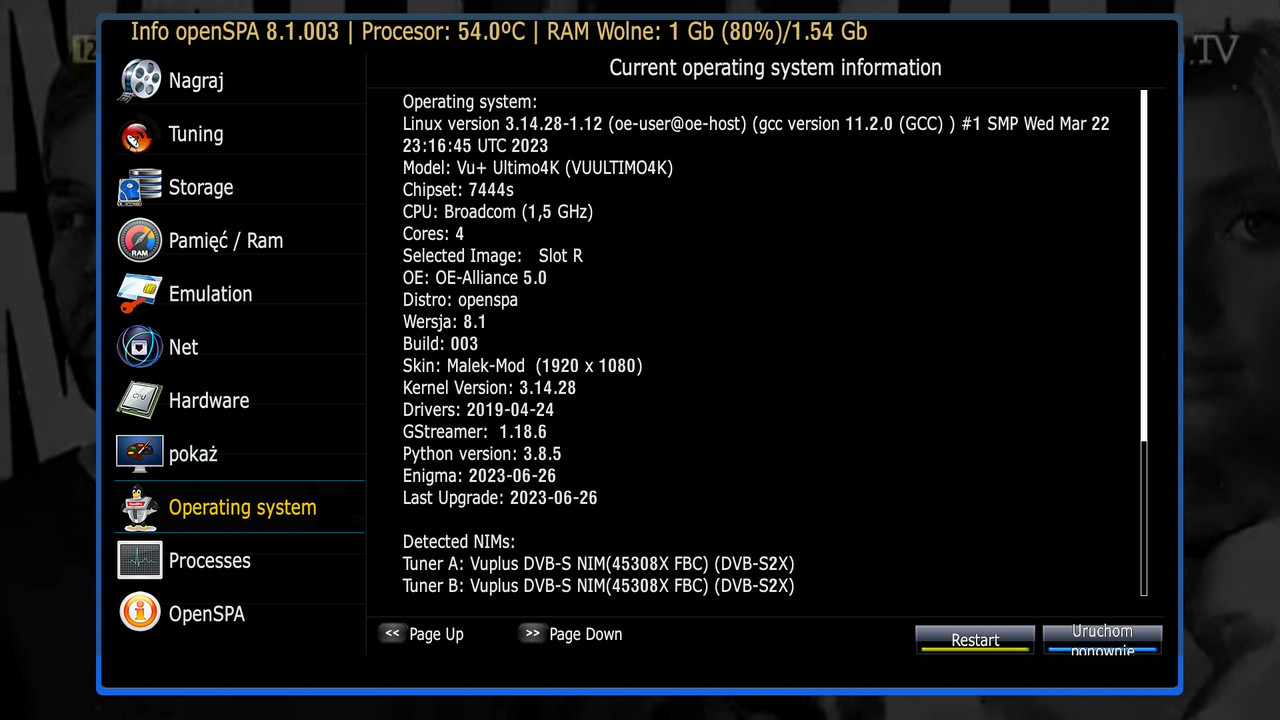Select the Tuning satellite dish icon
Screen dimensions: 1280x720
tap(138, 135)
